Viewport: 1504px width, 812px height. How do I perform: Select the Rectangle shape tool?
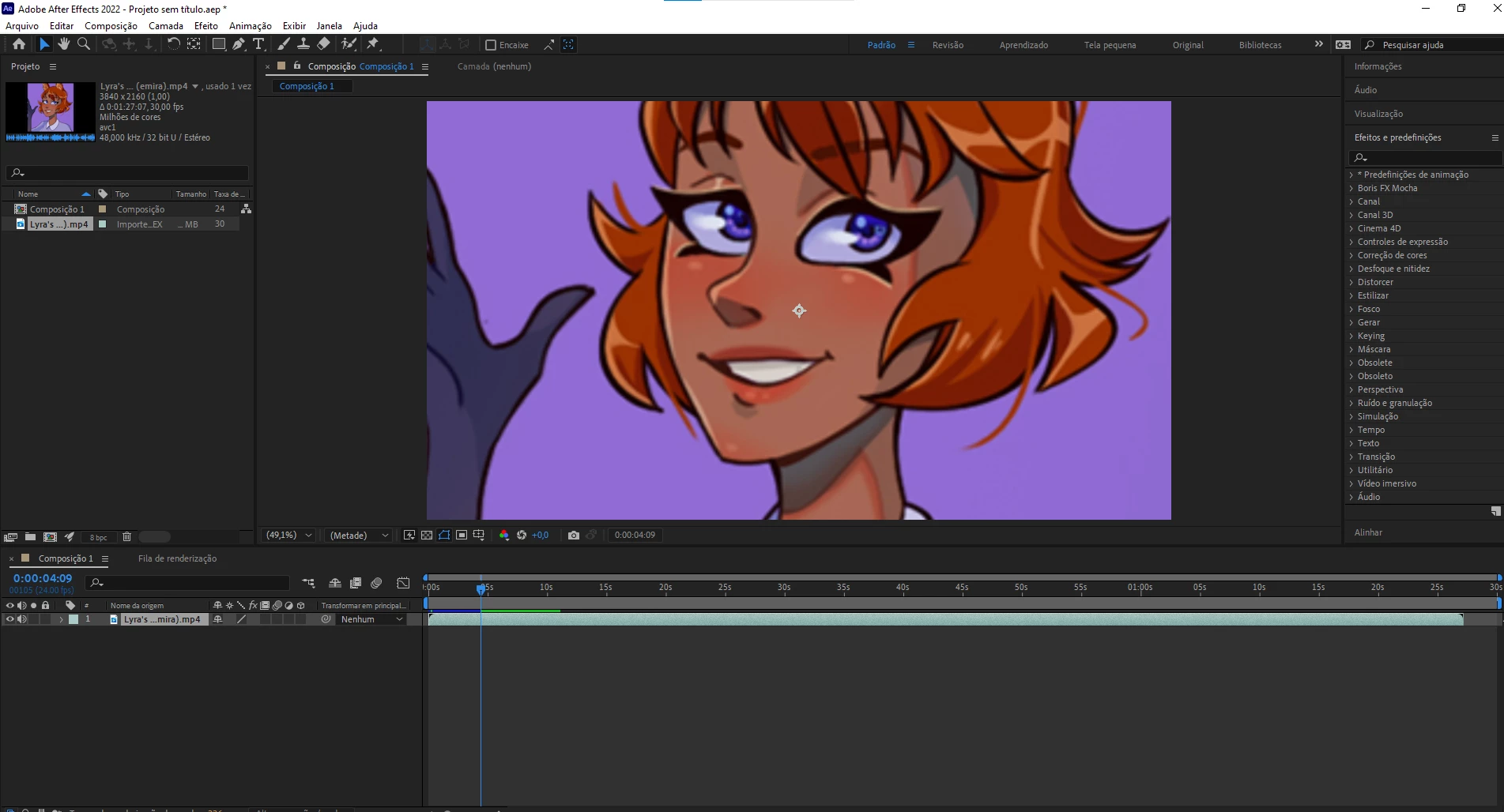click(x=219, y=44)
